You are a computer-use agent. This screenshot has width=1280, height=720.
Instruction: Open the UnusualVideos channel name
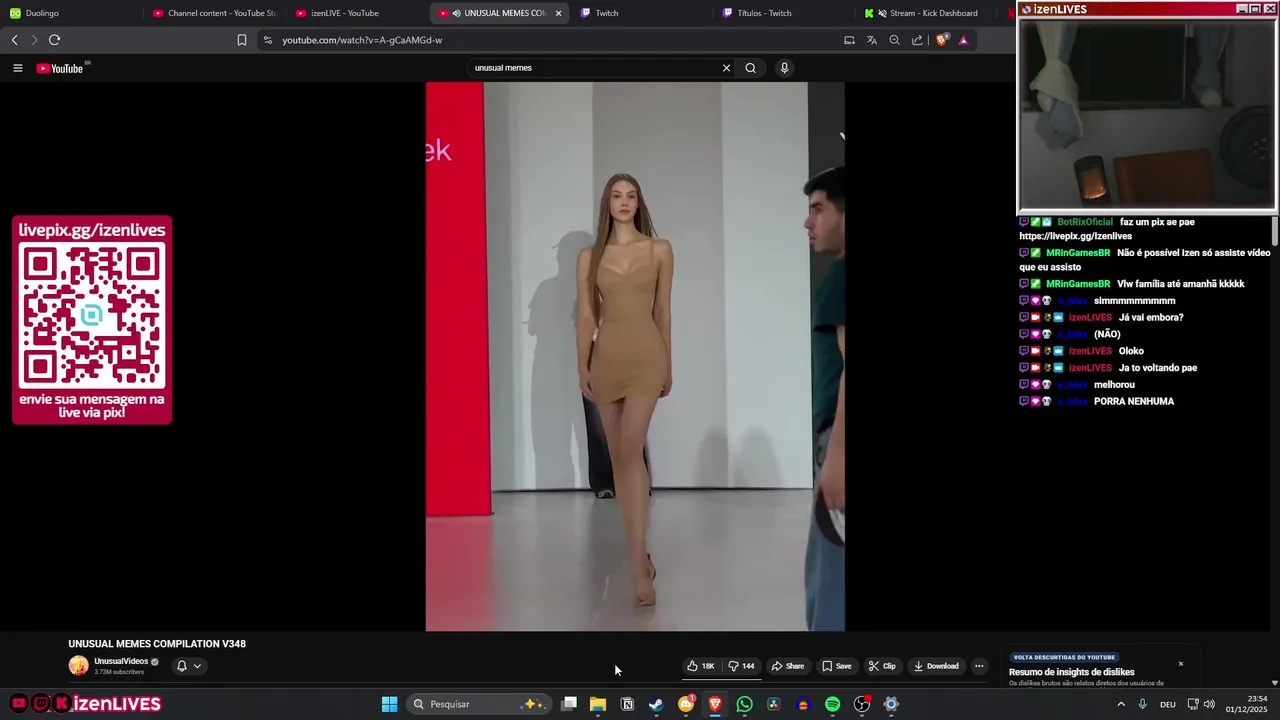(x=121, y=661)
